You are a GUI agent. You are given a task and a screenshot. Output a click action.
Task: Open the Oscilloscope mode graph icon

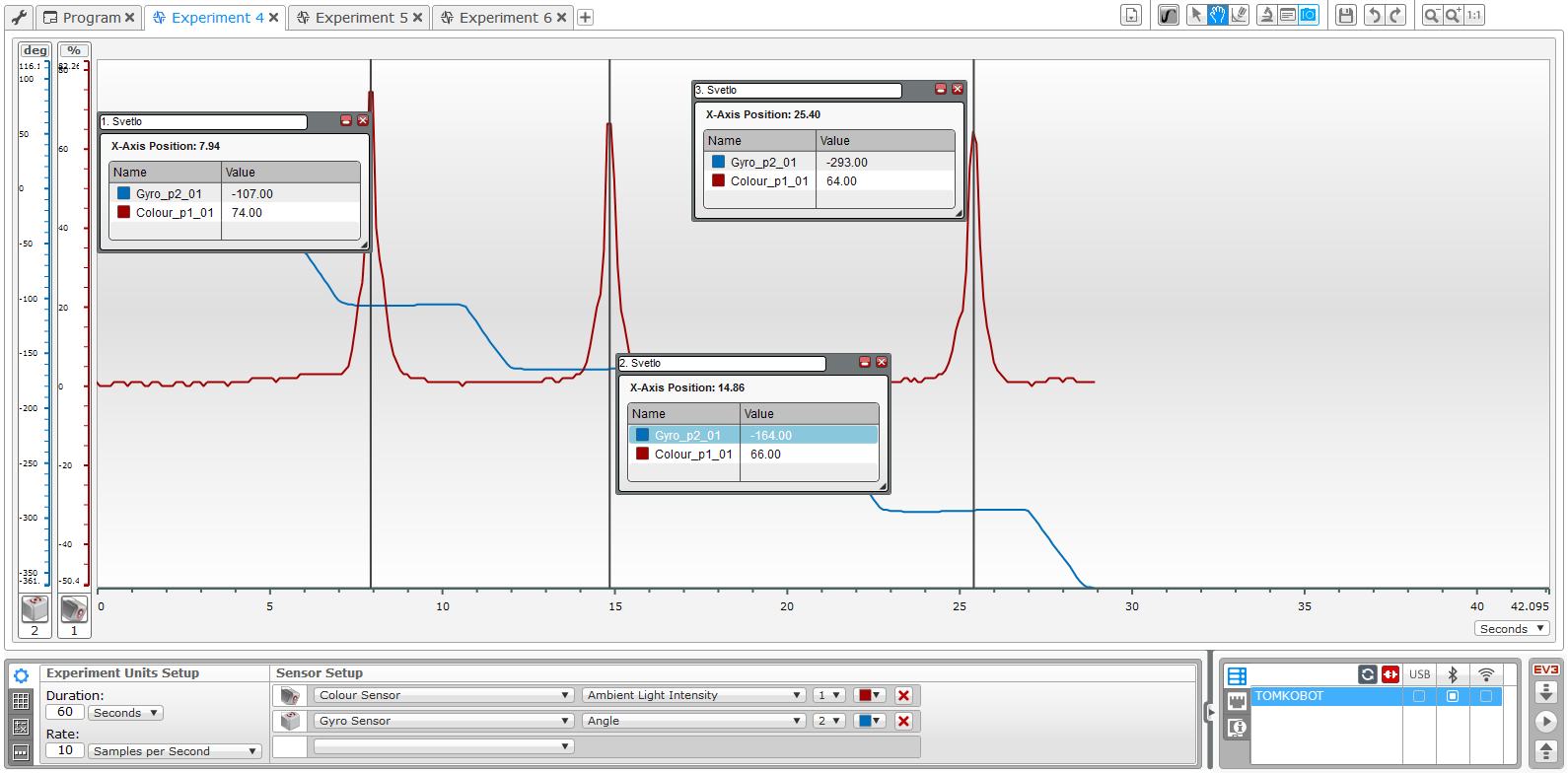click(1169, 15)
